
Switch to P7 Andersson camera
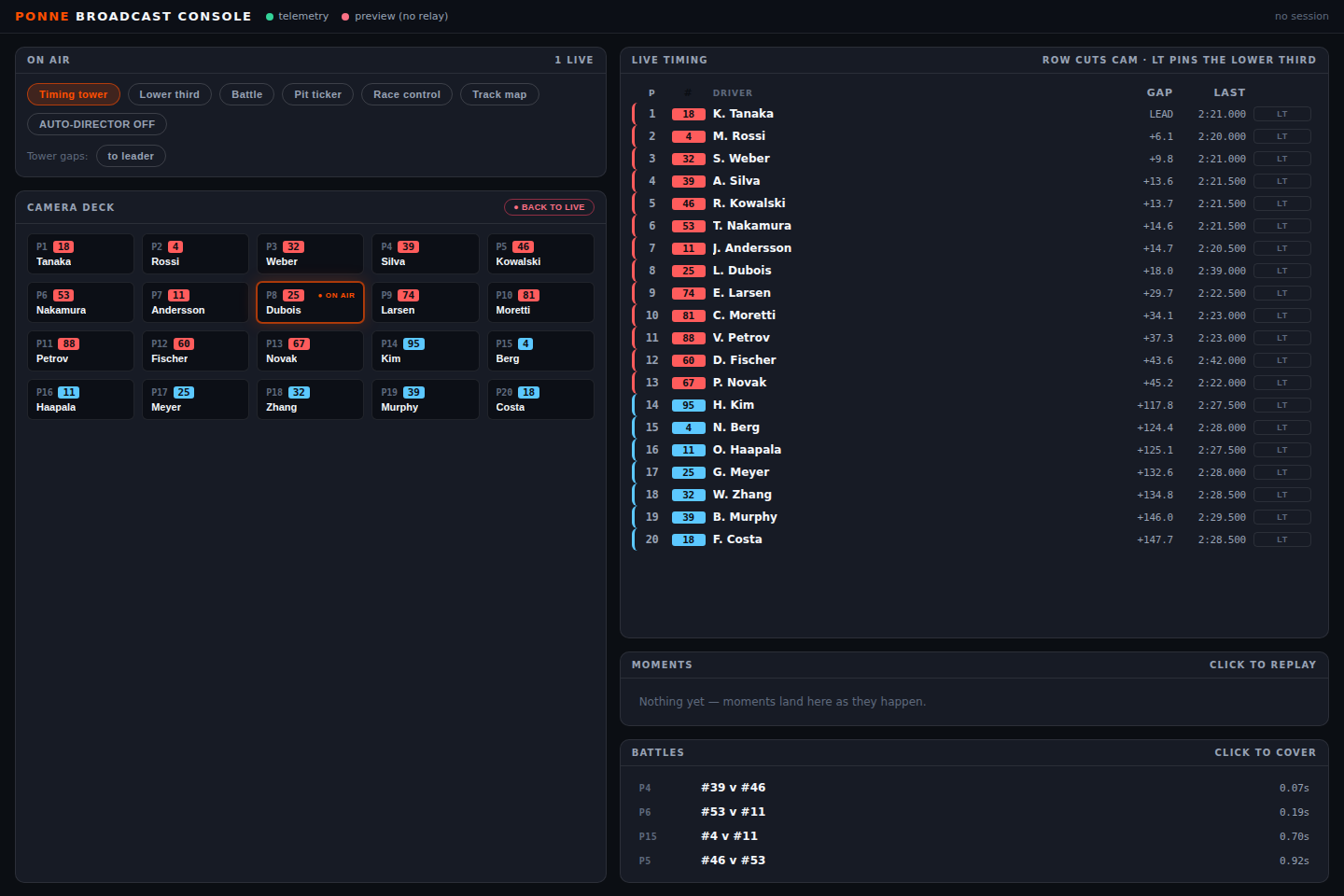(x=195, y=302)
